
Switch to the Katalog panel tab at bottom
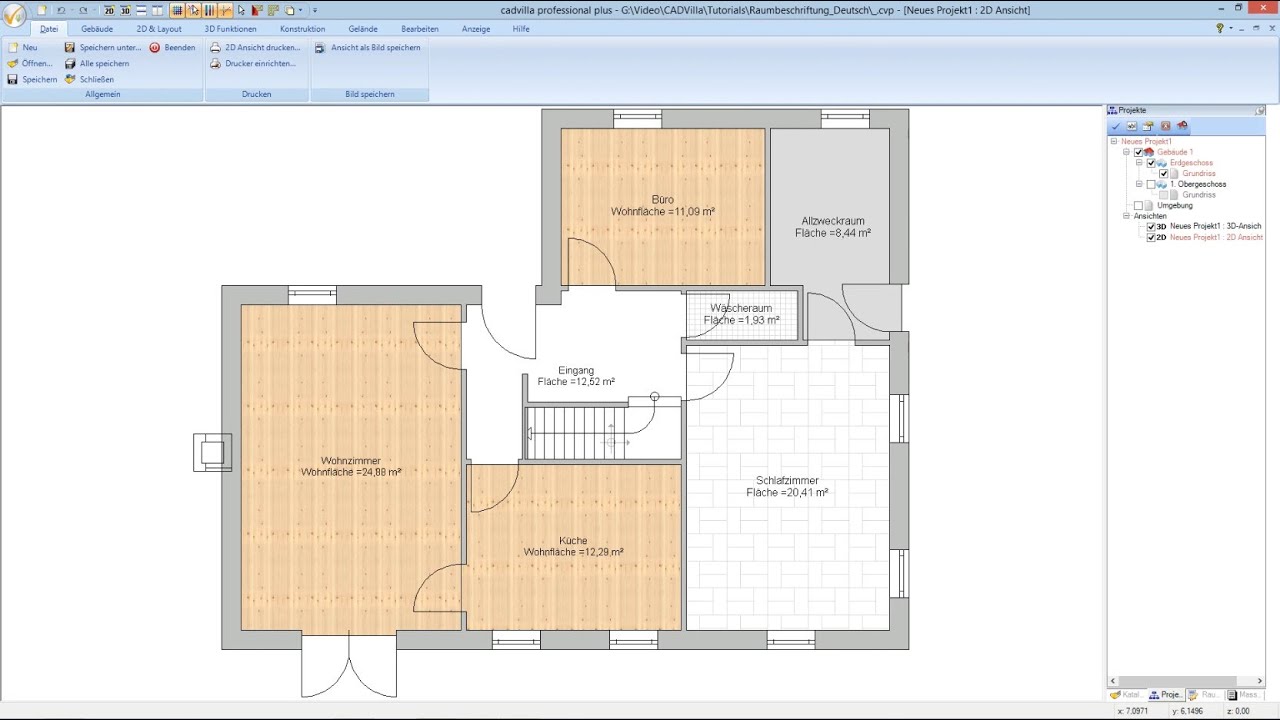(x=1127, y=695)
